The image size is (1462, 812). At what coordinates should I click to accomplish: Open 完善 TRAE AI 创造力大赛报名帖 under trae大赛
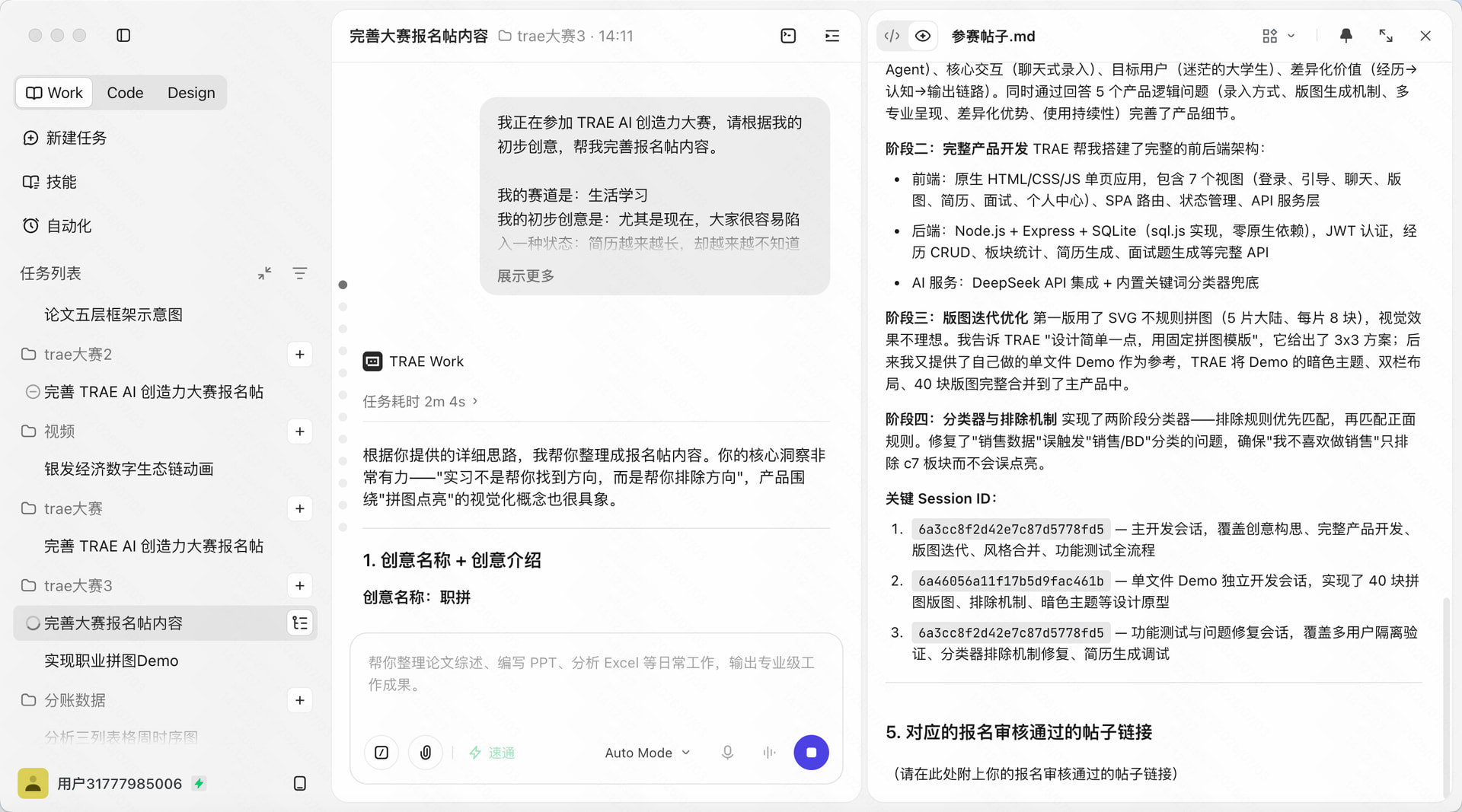click(x=153, y=546)
